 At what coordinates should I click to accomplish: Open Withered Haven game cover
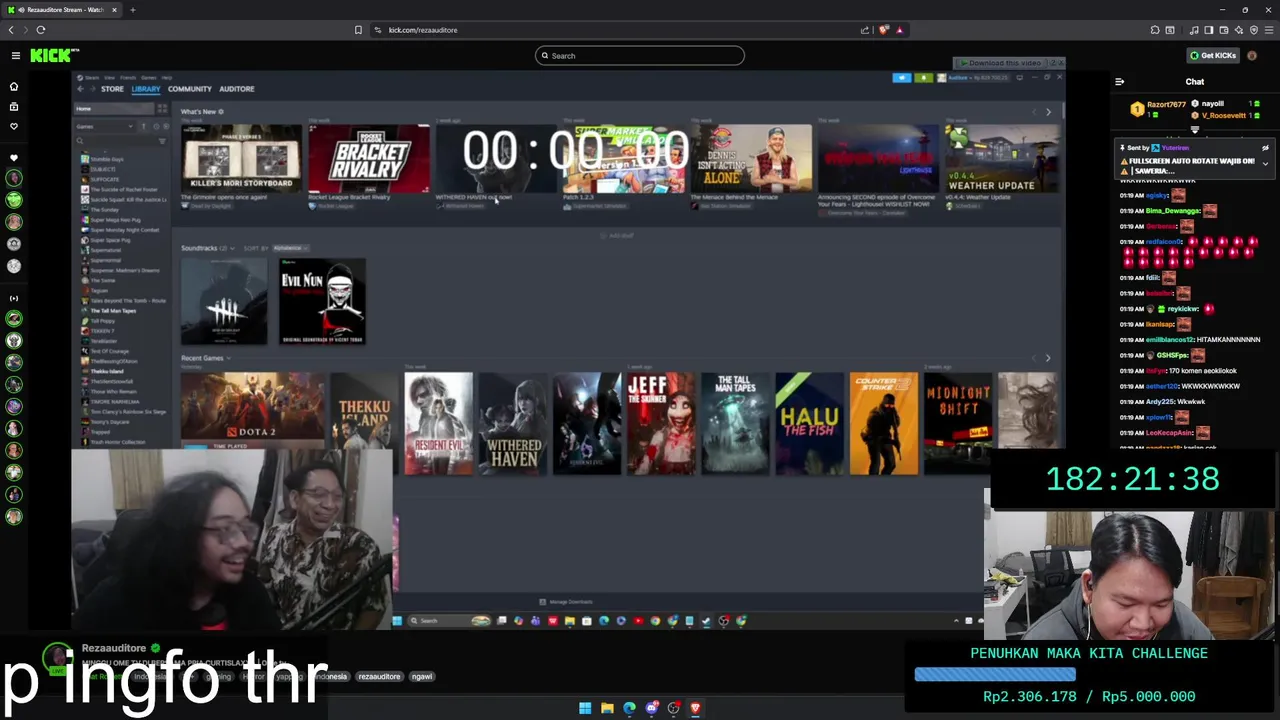[x=513, y=423]
